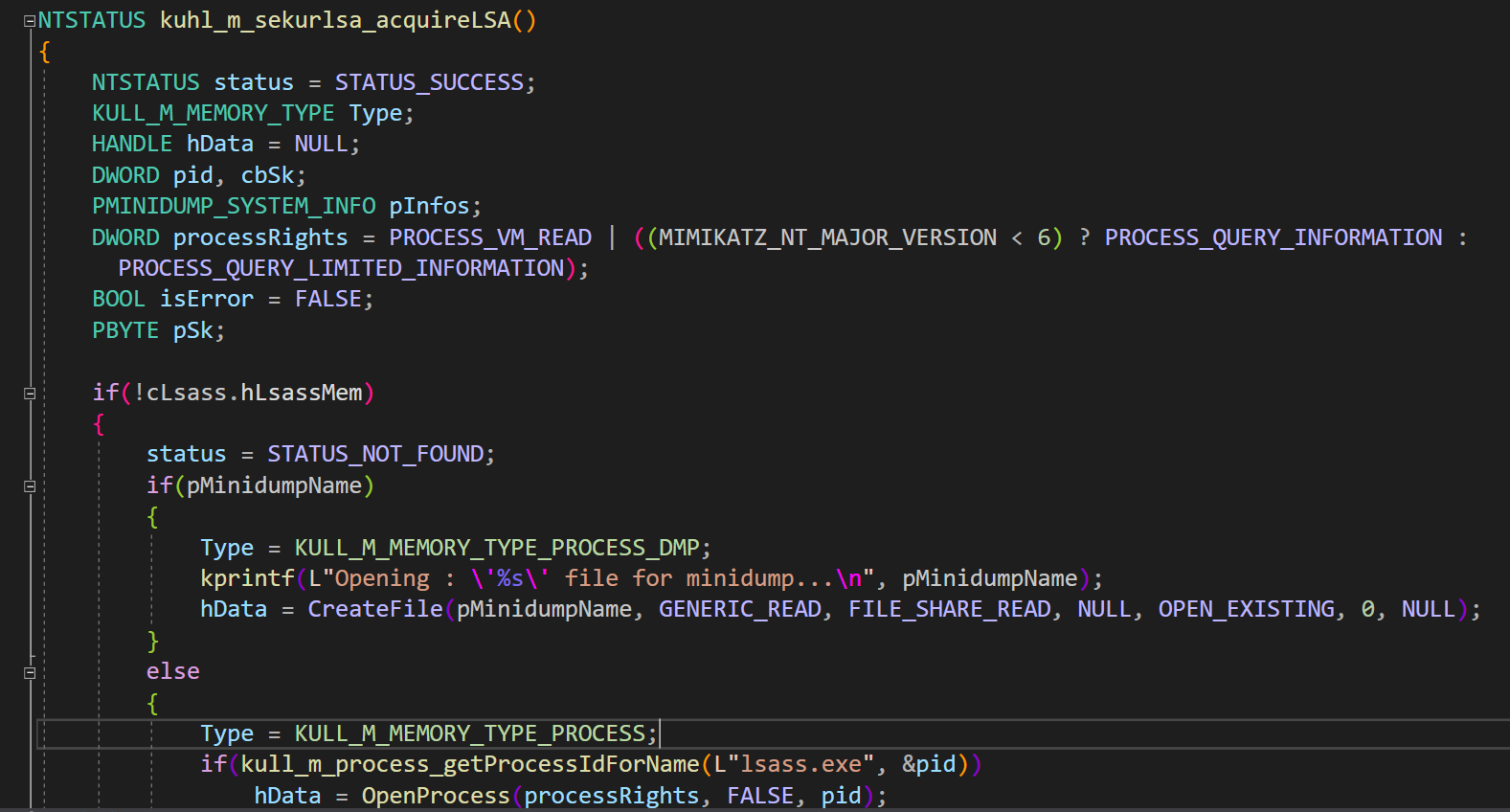Click the GENERIC_READ argument

(x=740, y=609)
